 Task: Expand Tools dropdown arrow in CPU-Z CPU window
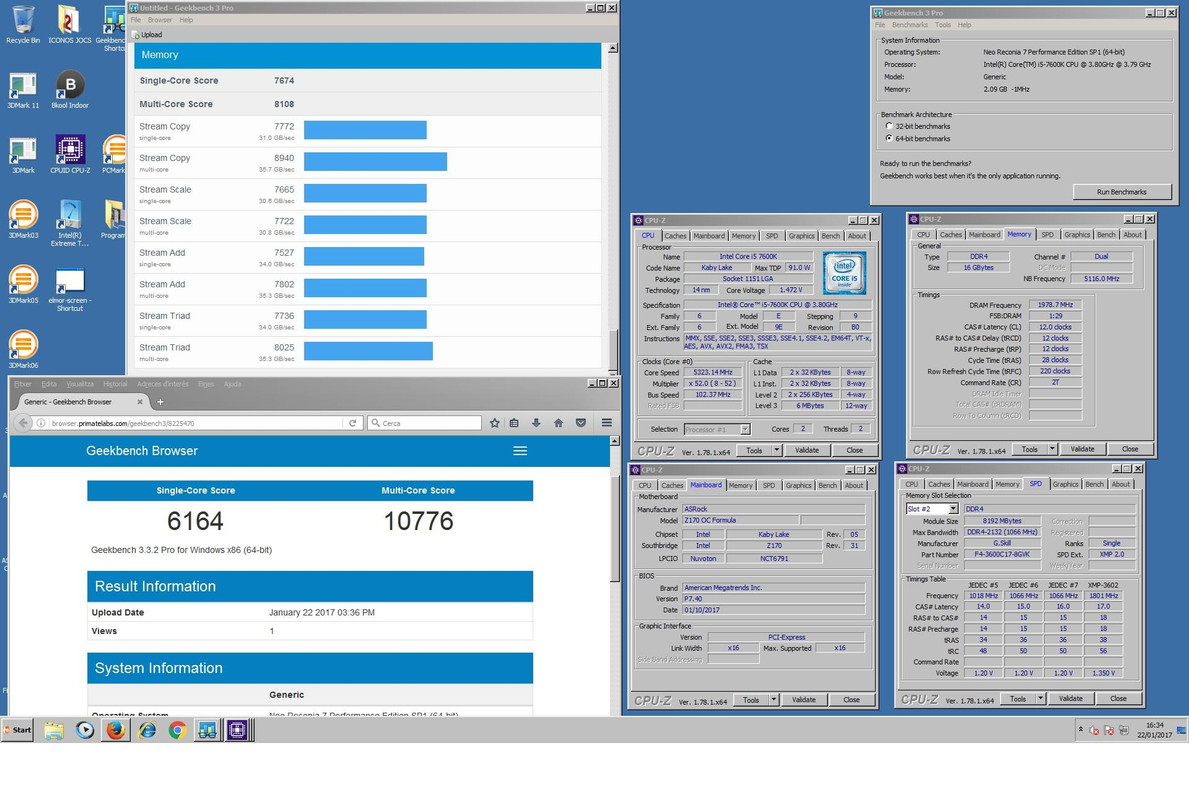point(776,450)
